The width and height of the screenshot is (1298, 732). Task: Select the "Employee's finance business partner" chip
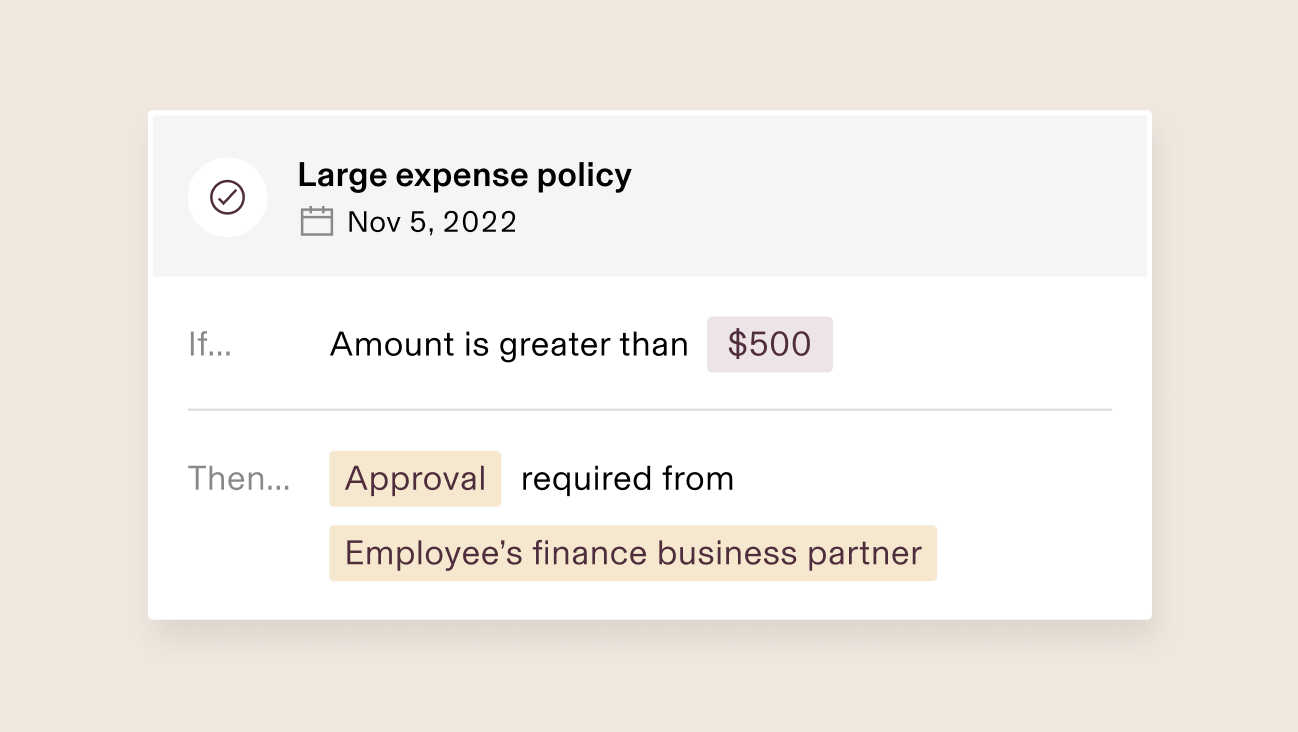632,553
